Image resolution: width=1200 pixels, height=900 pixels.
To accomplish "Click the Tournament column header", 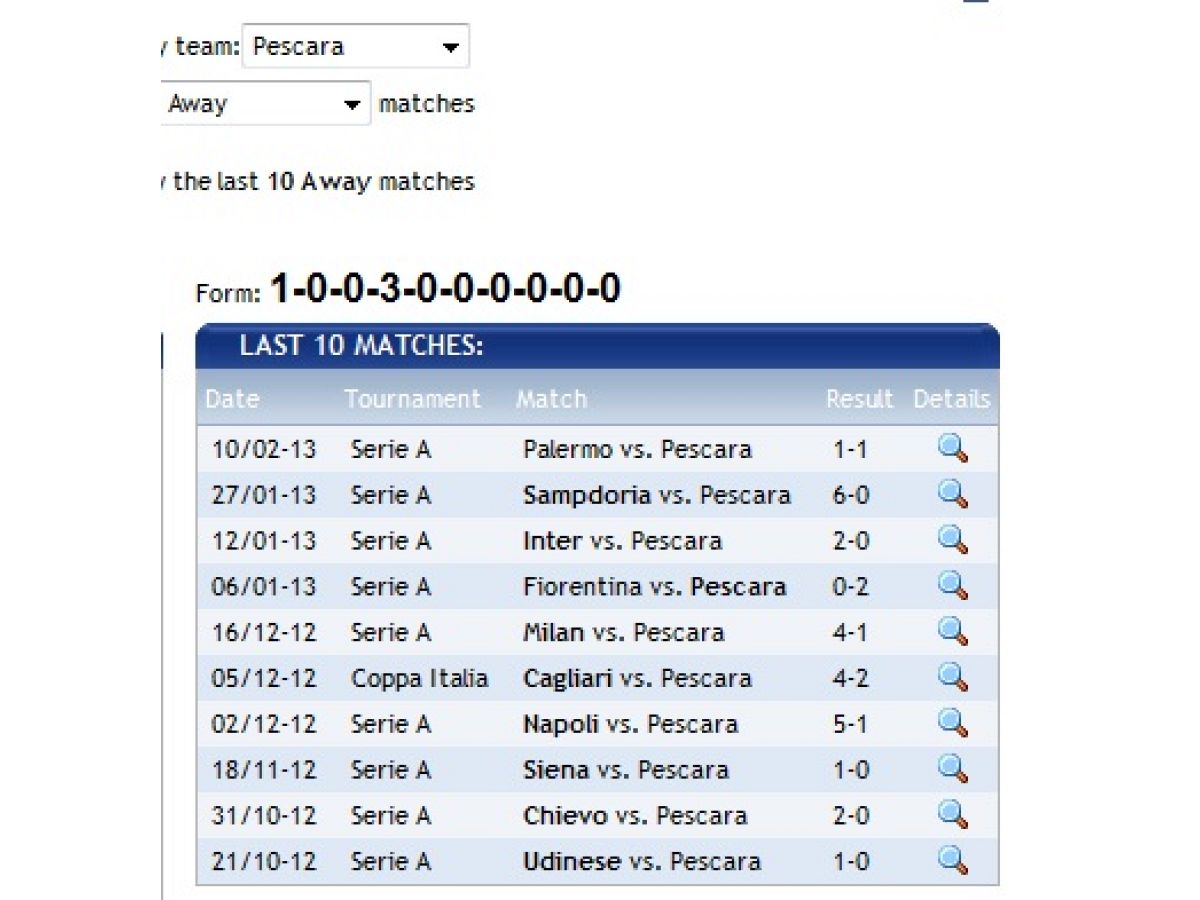I will 412,399.
